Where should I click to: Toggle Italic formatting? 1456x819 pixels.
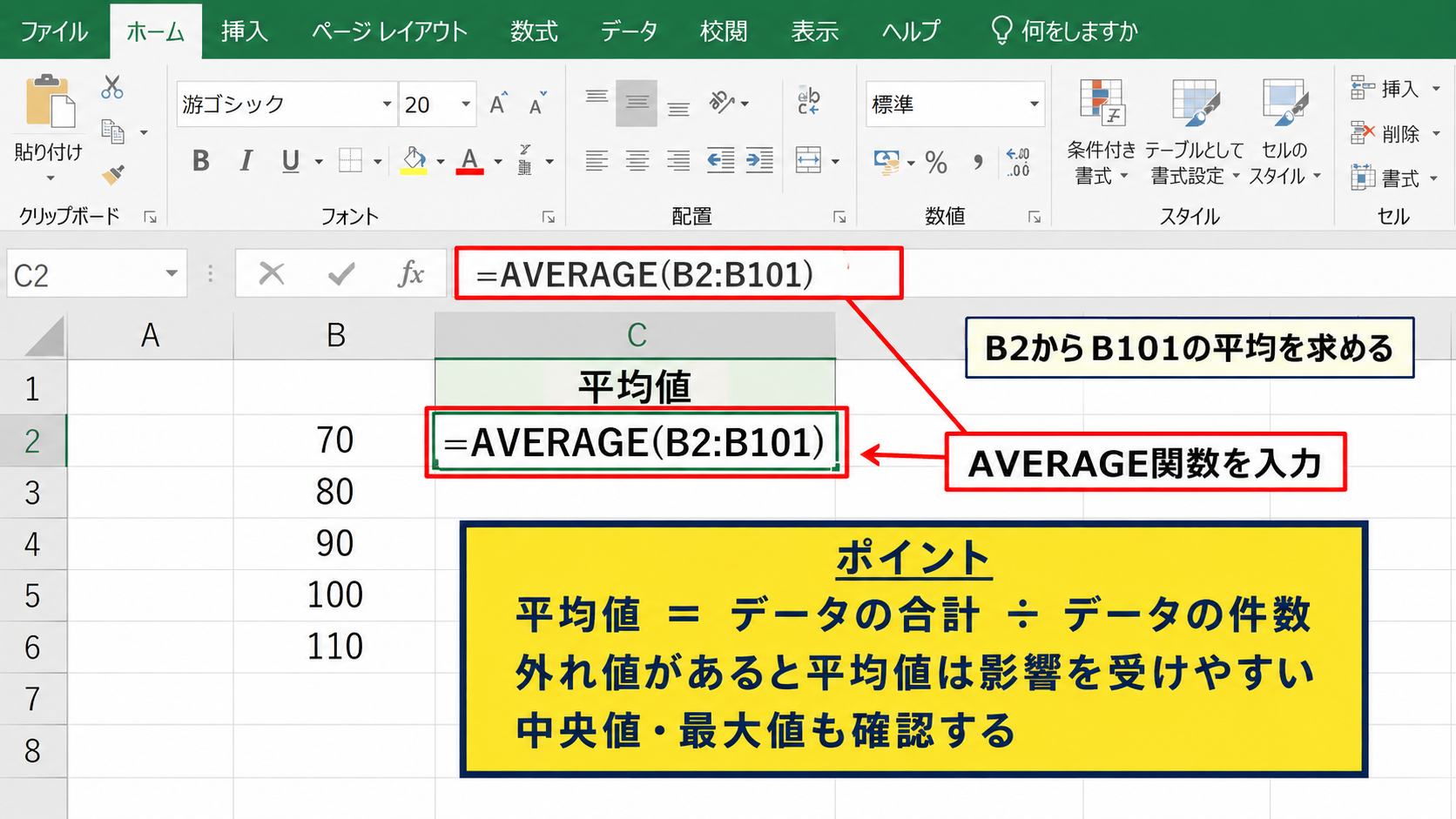pyautogui.click(x=246, y=161)
